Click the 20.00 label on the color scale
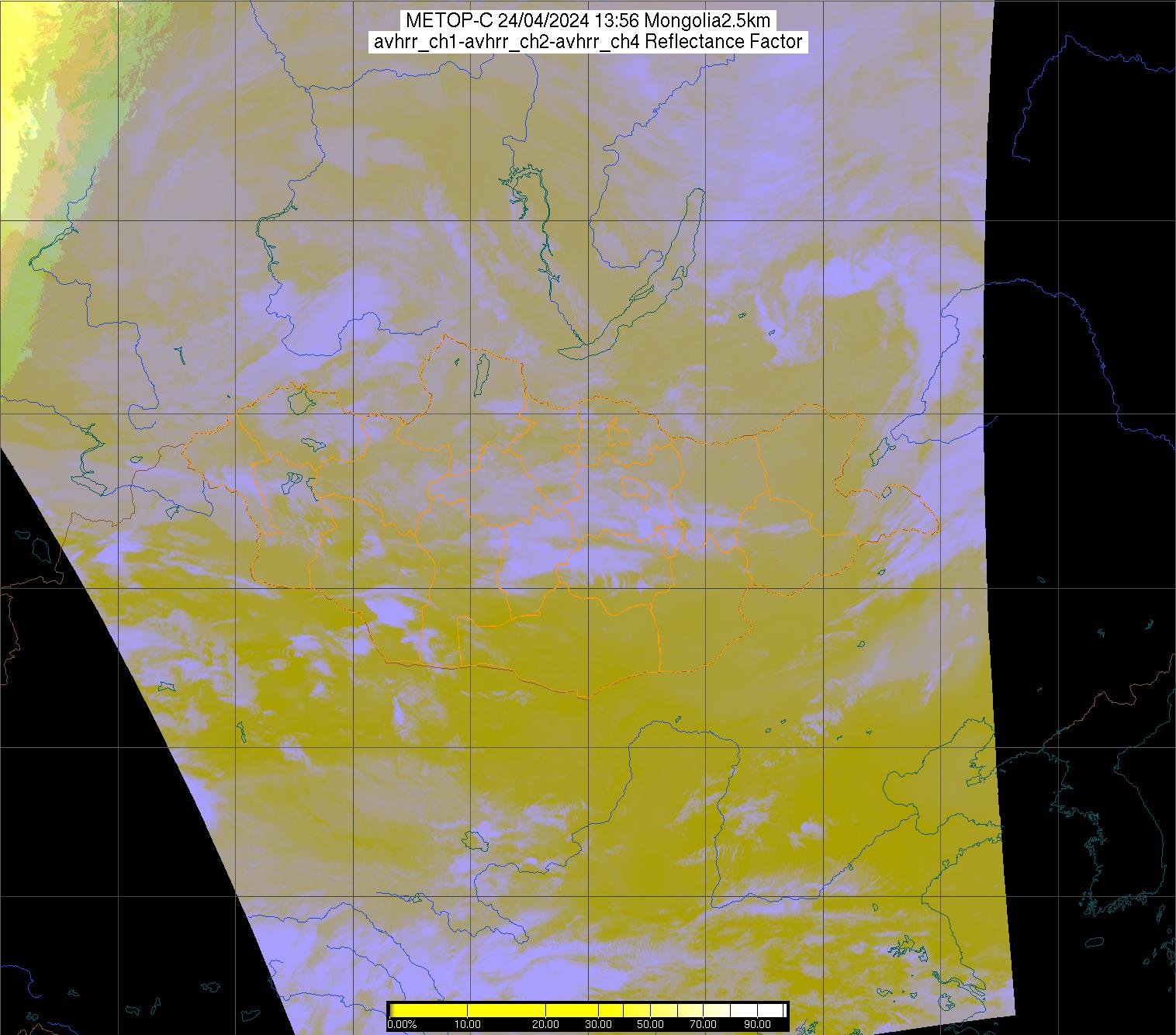 [x=546, y=1024]
